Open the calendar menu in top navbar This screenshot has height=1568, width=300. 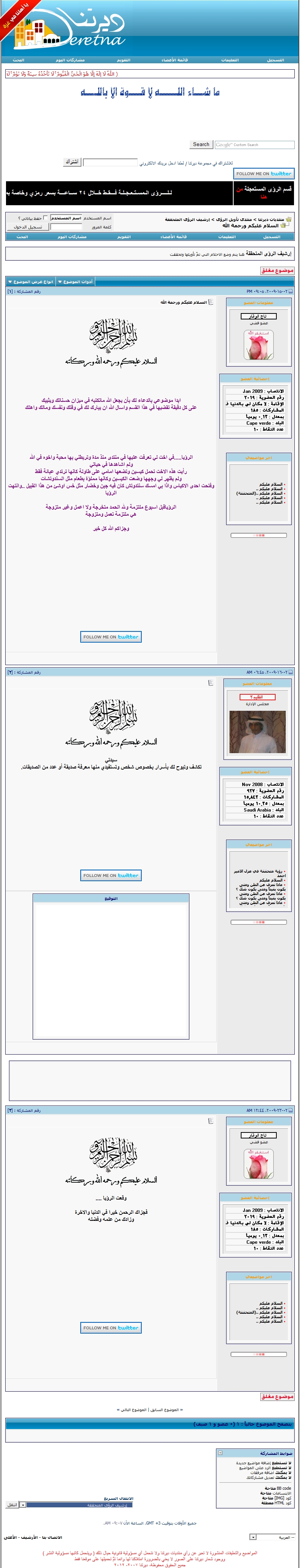pos(124,60)
